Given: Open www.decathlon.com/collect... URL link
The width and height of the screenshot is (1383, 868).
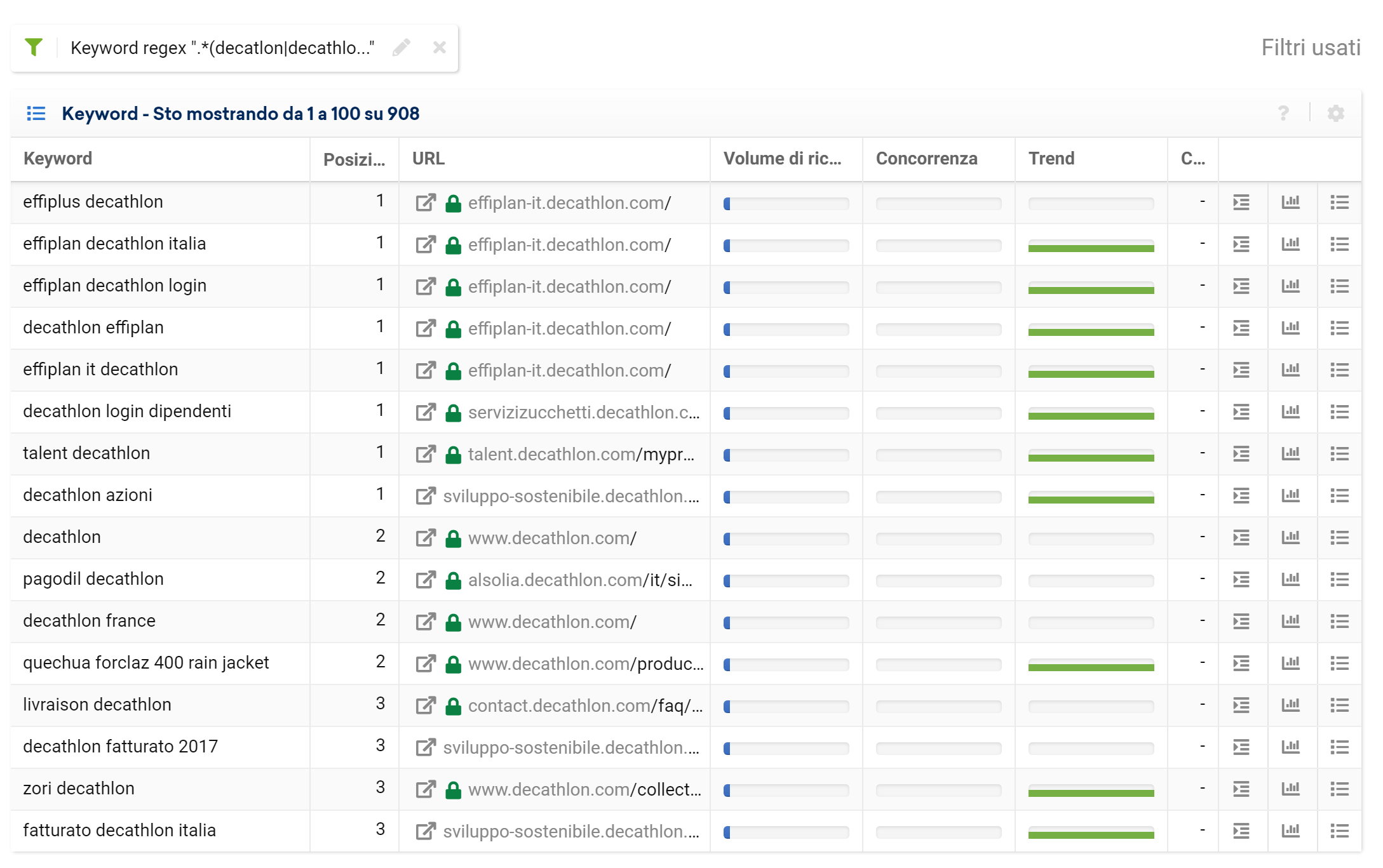Looking at the screenshot, I should coord(584,790).
